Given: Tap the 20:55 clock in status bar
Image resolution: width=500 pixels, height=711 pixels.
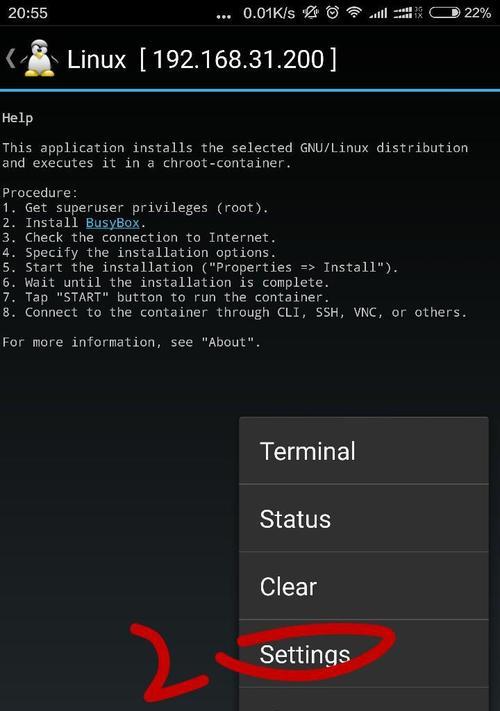Looking at the screenshot, I should pos(28,13).
